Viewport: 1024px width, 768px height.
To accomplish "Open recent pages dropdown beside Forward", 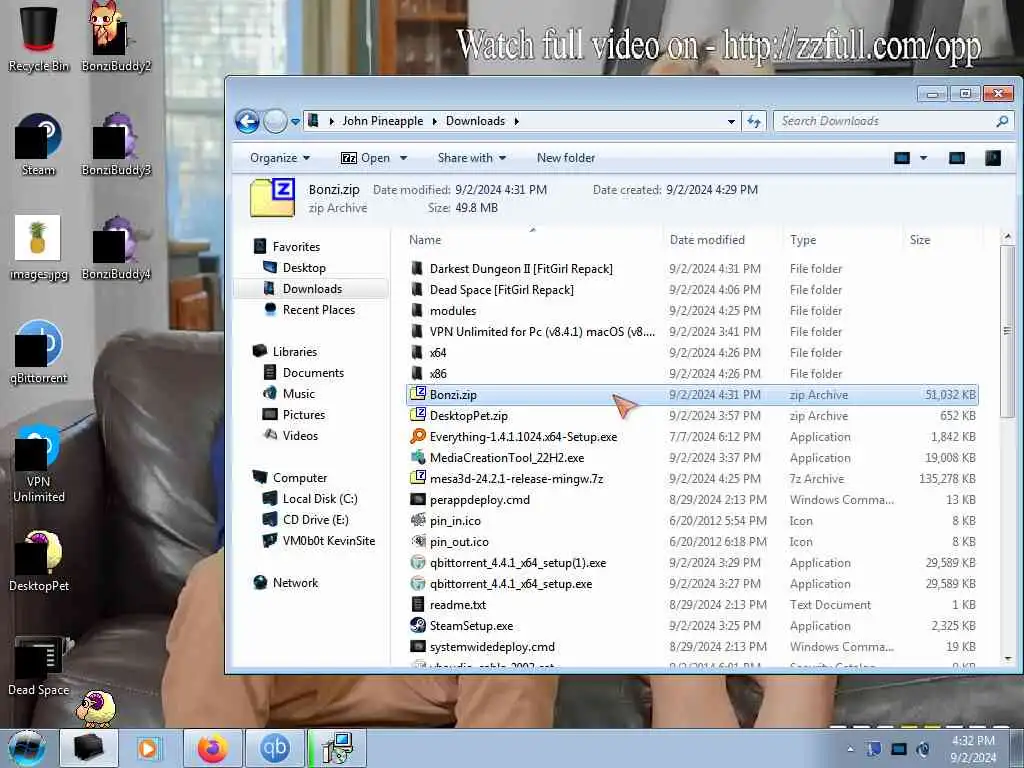I will point(295,121).
